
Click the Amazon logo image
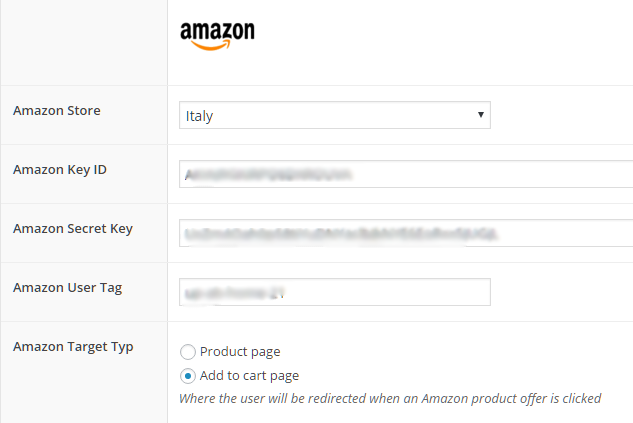217,36
